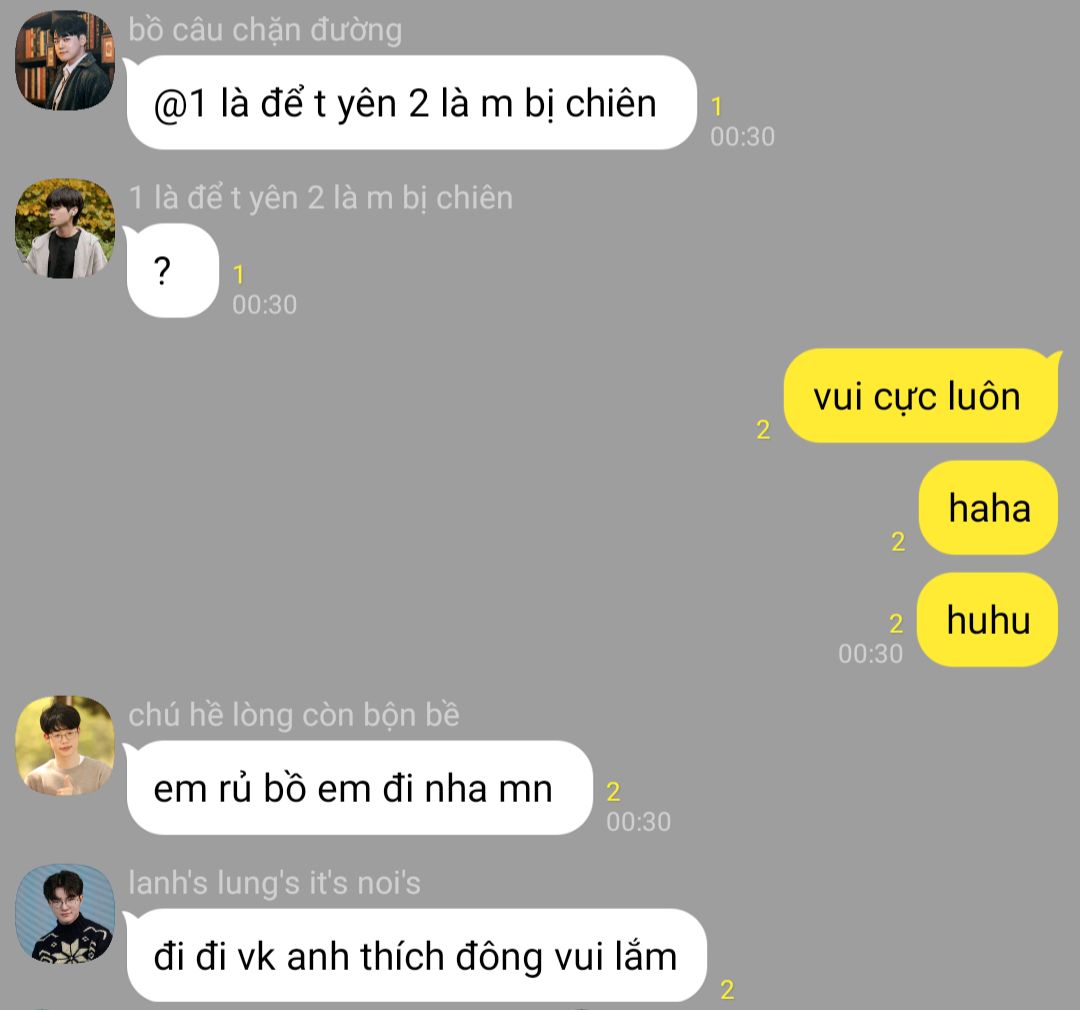Select message 'em rủ bồ em đi nha mn'
This screenshot has width=1080, height=1010.
click(x=360, y=787)
